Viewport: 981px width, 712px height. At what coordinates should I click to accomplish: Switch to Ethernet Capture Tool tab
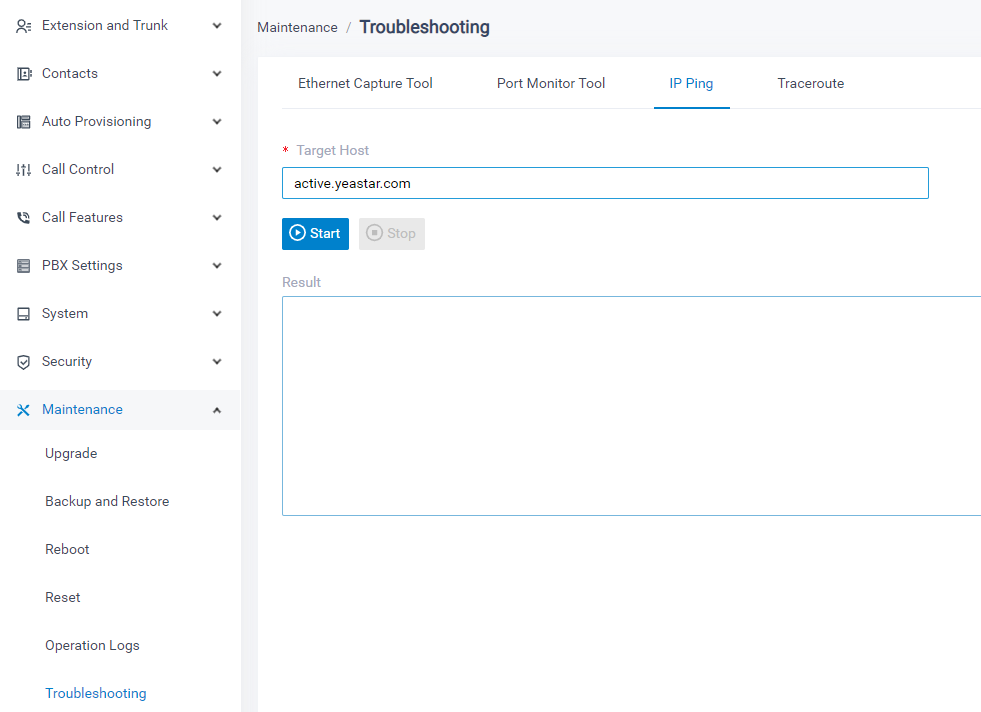click(x=365, y=83)
